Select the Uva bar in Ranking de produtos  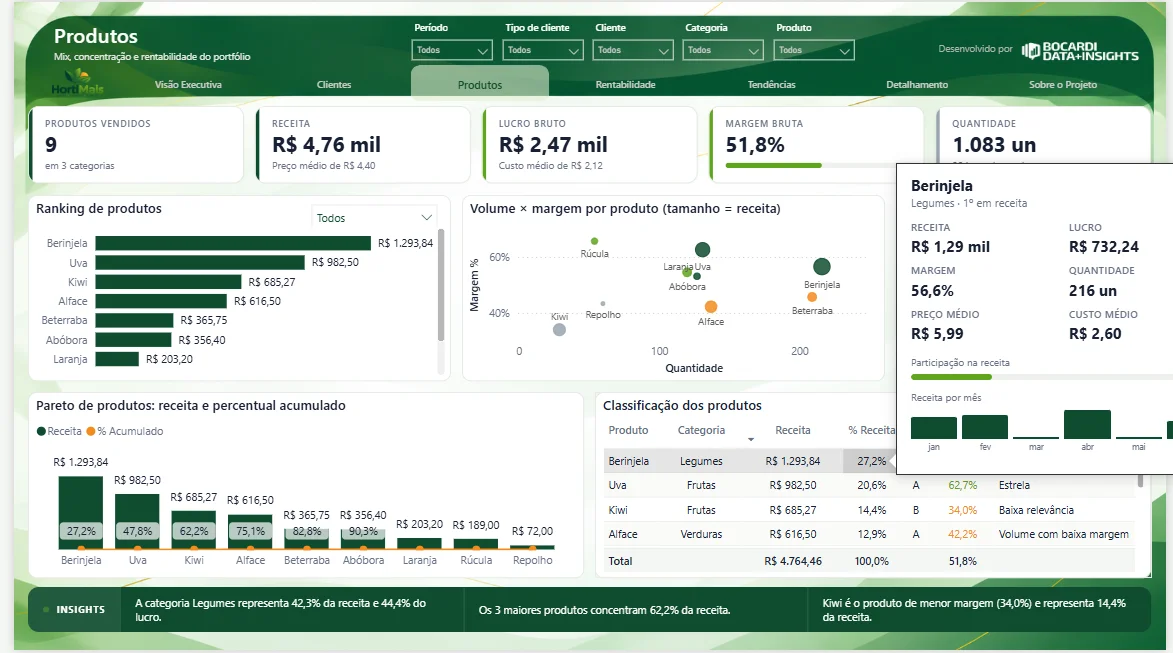coord(200,263)
